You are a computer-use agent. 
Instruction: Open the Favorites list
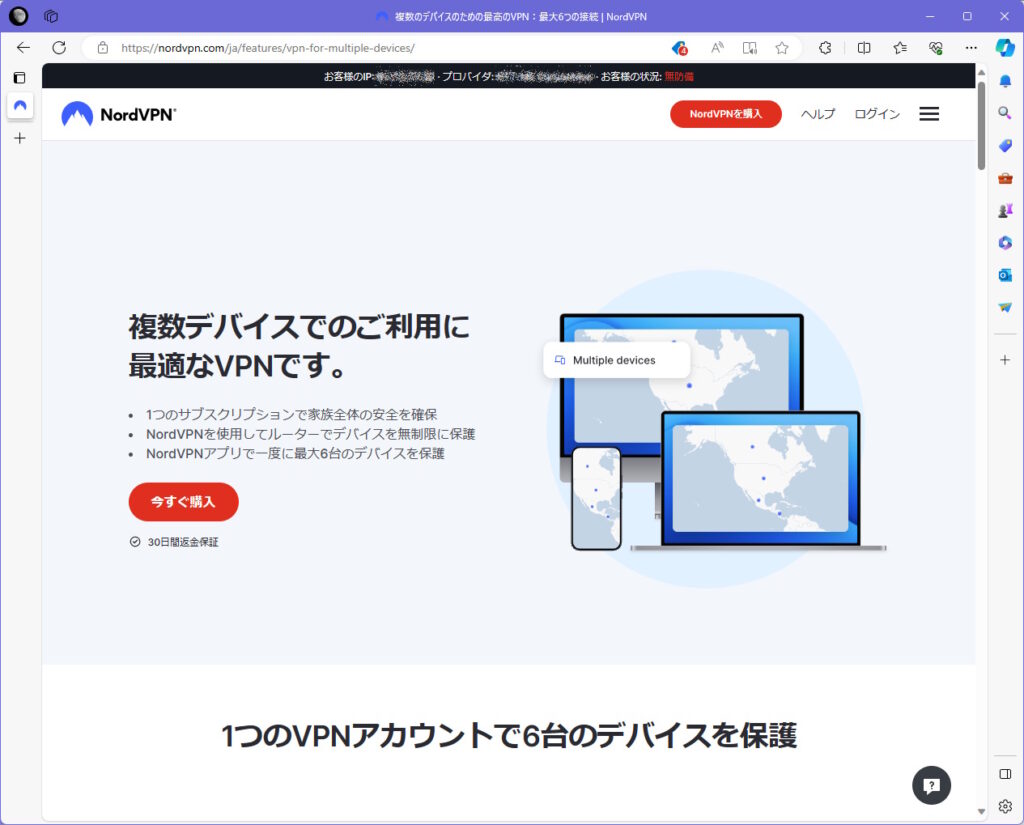(900, 48)
